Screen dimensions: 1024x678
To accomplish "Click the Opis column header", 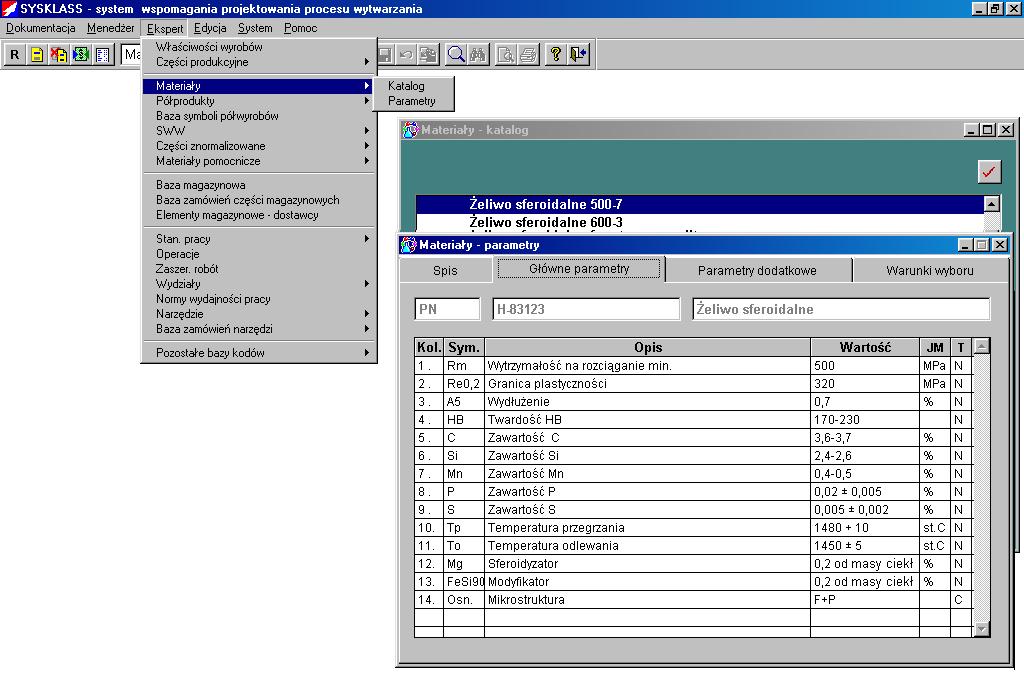I will (648, 347).
